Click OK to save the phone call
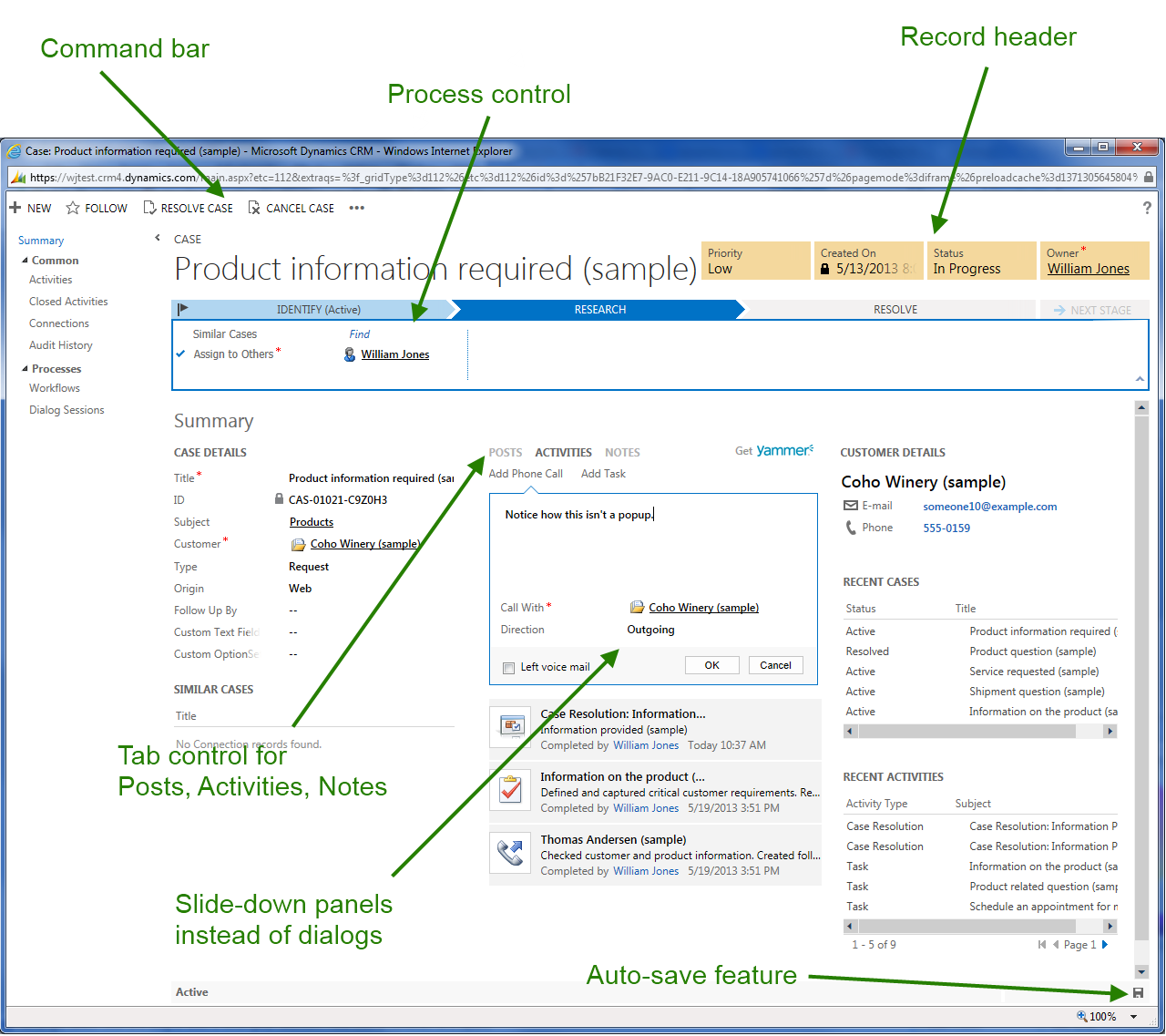 coord(711,665)
